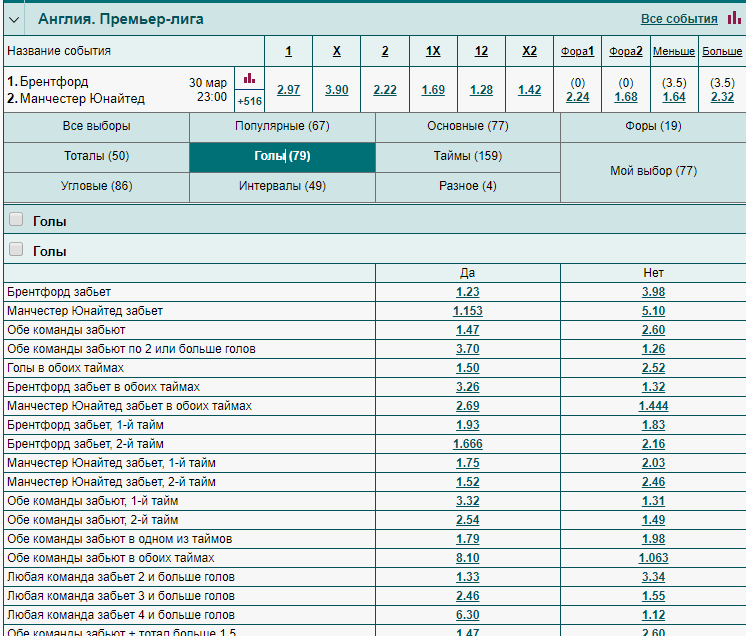Bet Нет 1.063 Обе забьют в обоих таймах
This screenshot has width=746, height=636.
tap(653, 558)
